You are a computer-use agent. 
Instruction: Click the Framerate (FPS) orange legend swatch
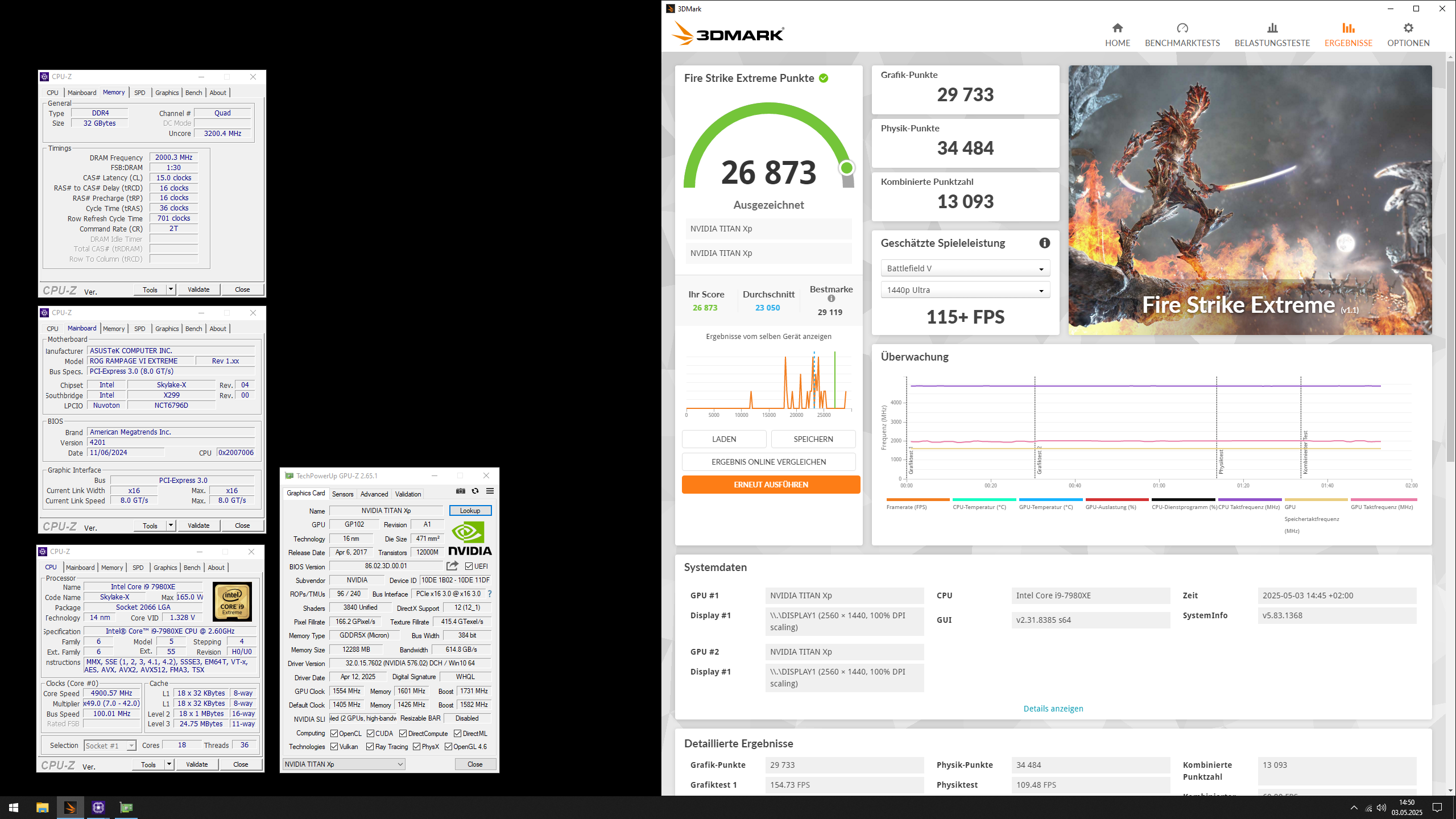[918, 499]
